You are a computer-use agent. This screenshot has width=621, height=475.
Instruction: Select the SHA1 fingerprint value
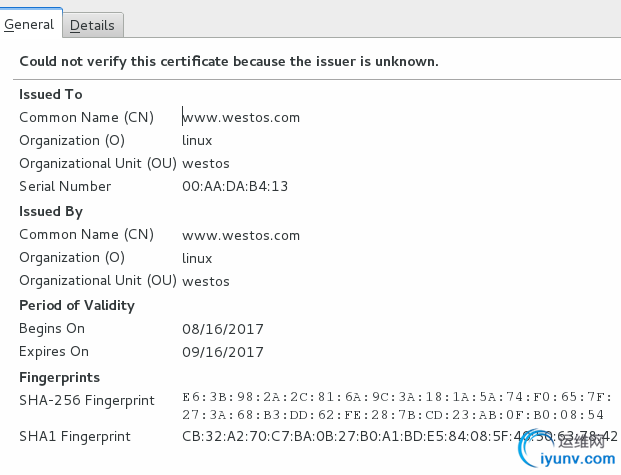pos(400,436)
